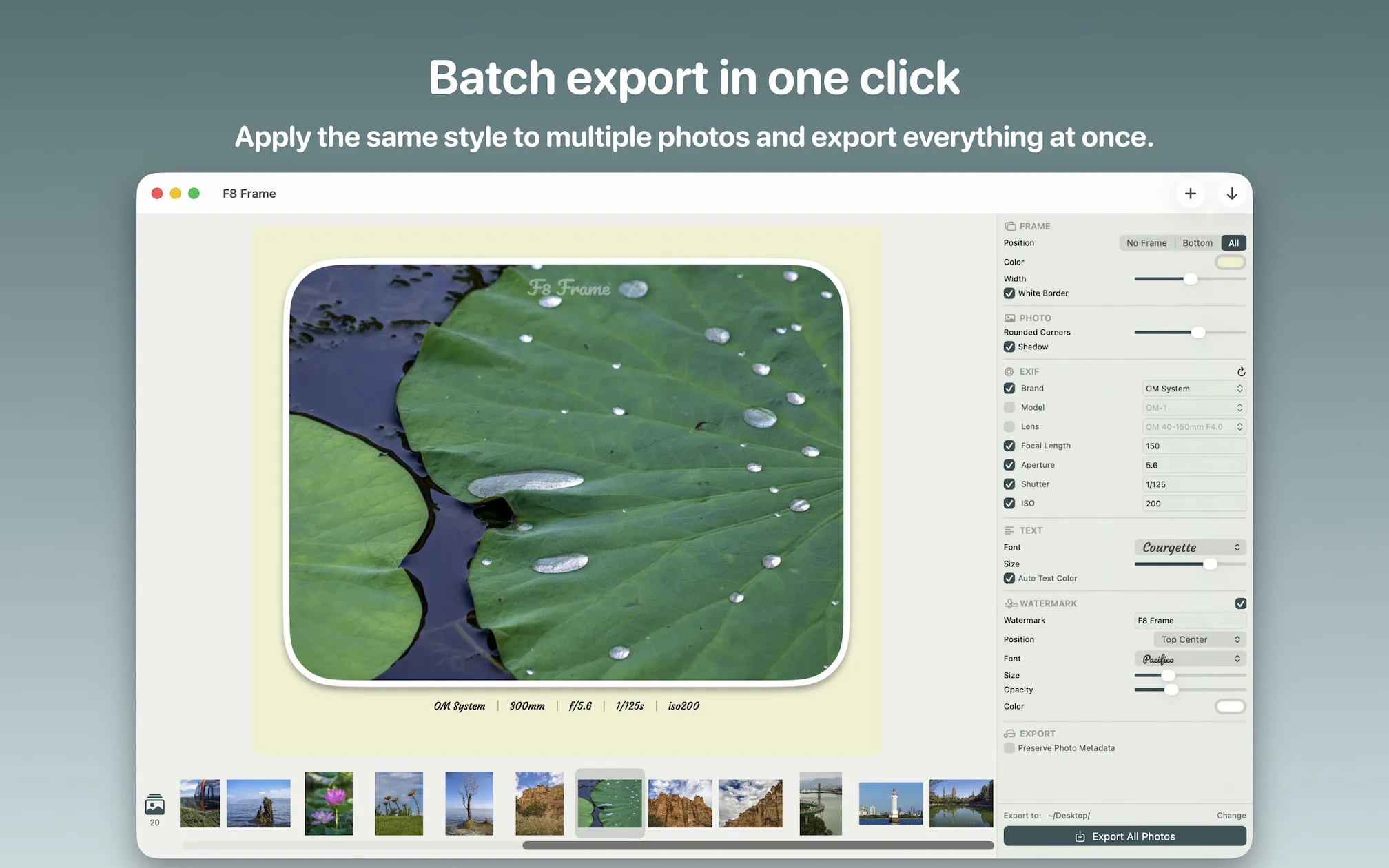Toggle the Shutter checkbox

1009,484
